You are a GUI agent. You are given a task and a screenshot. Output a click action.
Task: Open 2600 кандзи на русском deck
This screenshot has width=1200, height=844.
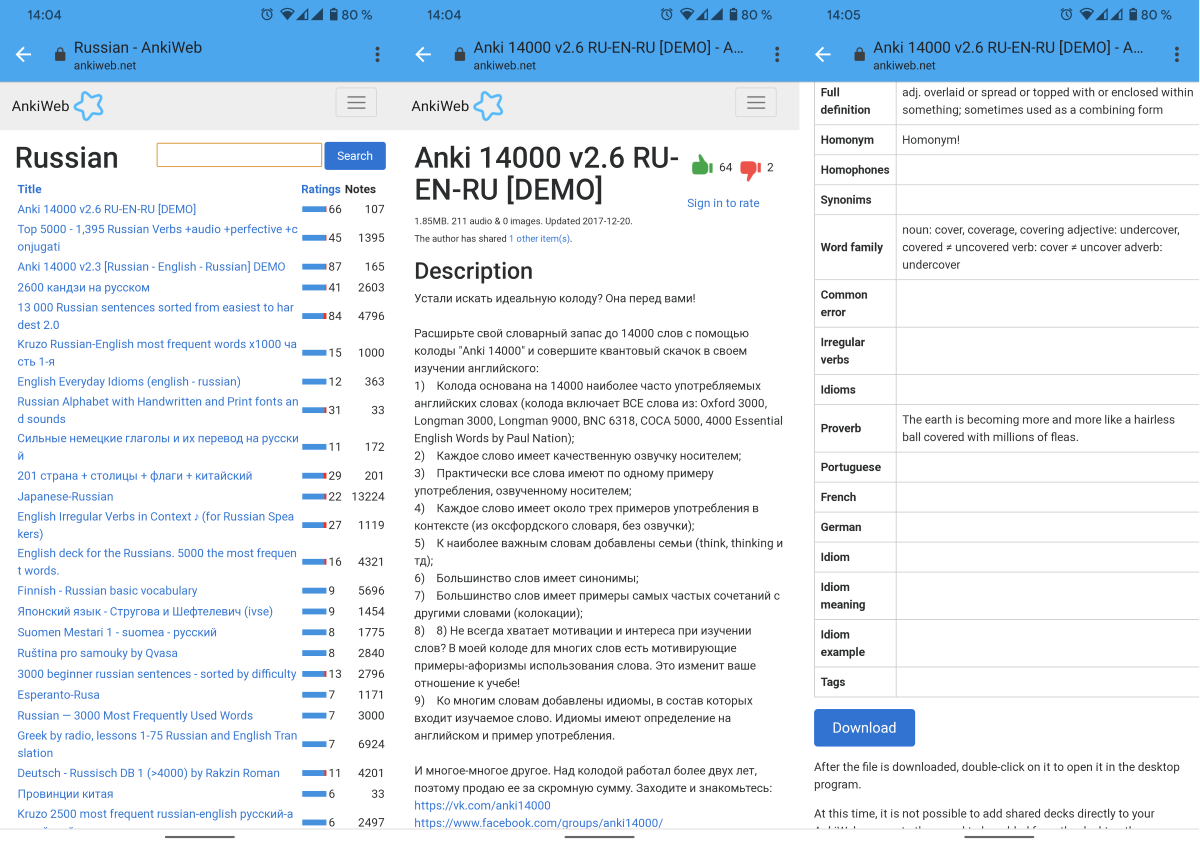click(83, 288)
